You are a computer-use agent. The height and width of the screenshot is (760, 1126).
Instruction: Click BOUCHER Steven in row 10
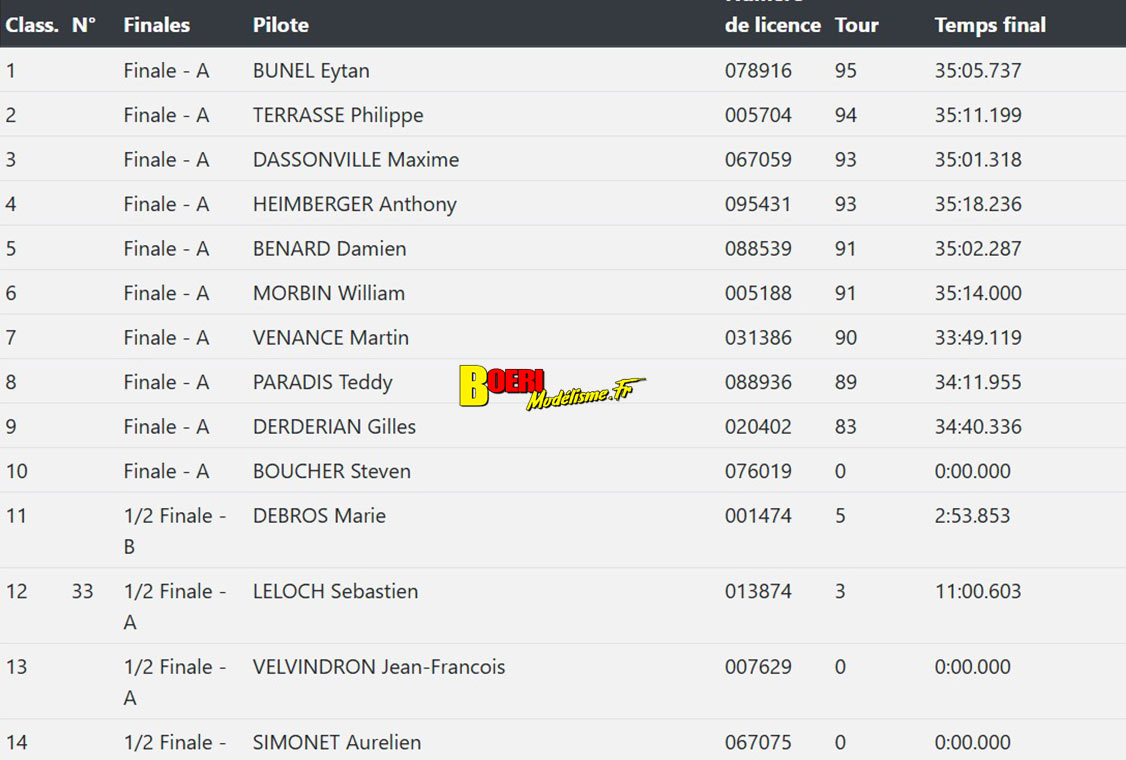click(x=331, y=471)
